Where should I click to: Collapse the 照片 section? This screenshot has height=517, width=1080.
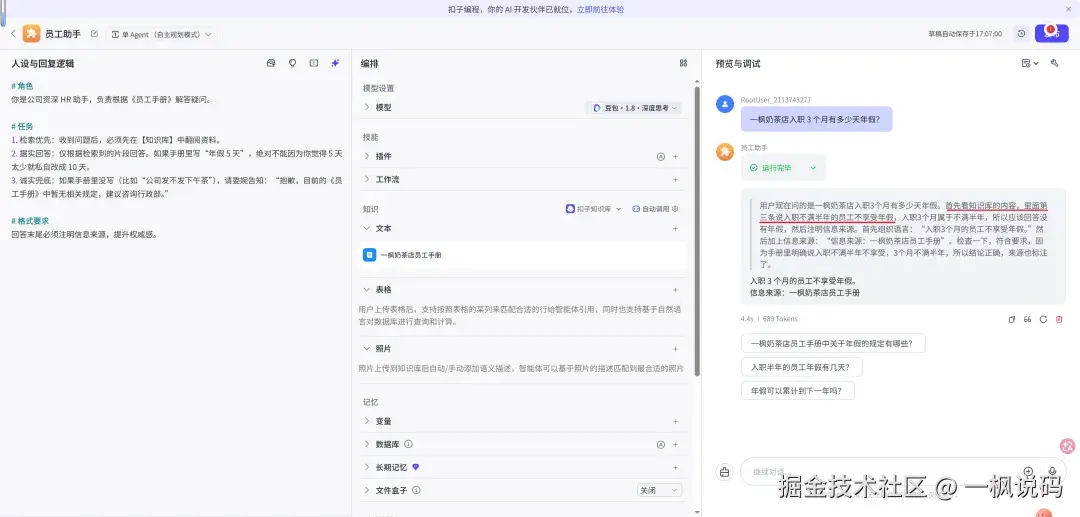tap(367, 350)
